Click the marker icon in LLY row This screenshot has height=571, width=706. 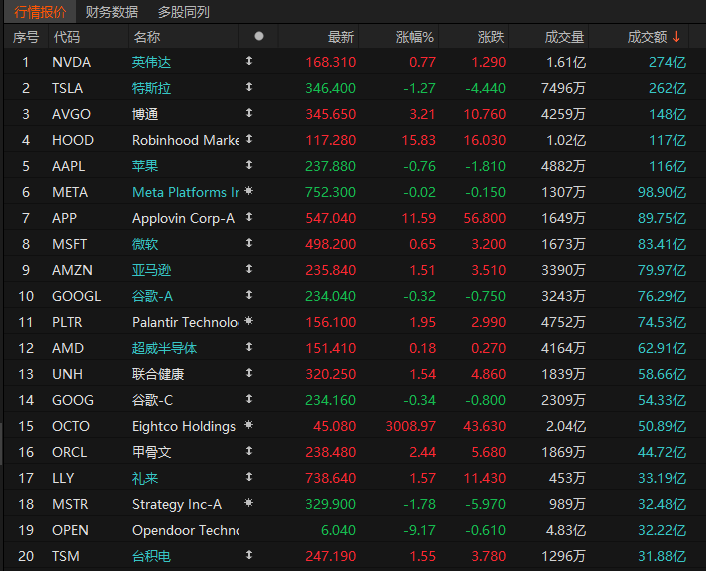click(x=249, y=477)
